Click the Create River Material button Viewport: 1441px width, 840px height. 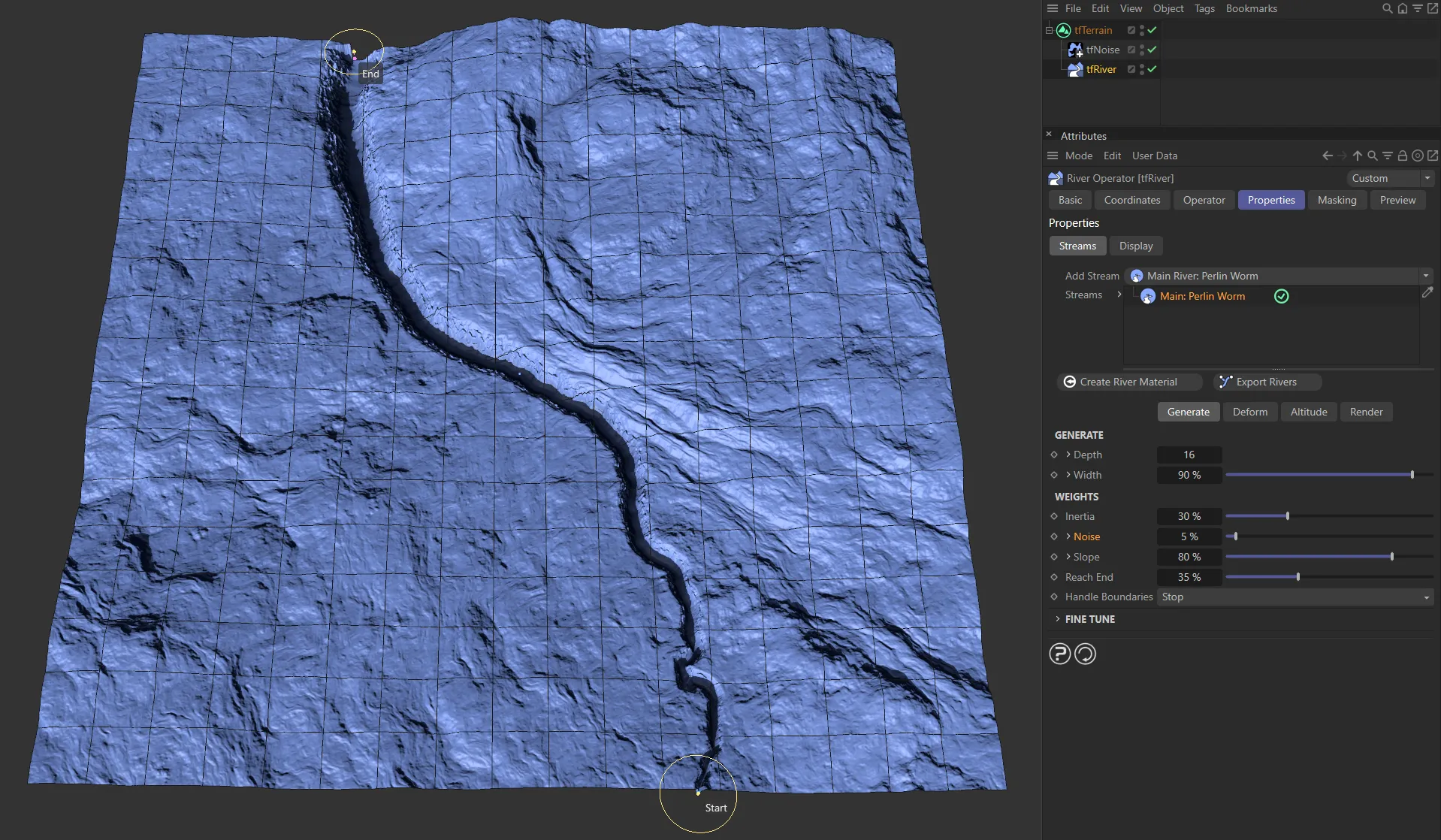point(1128,382)
